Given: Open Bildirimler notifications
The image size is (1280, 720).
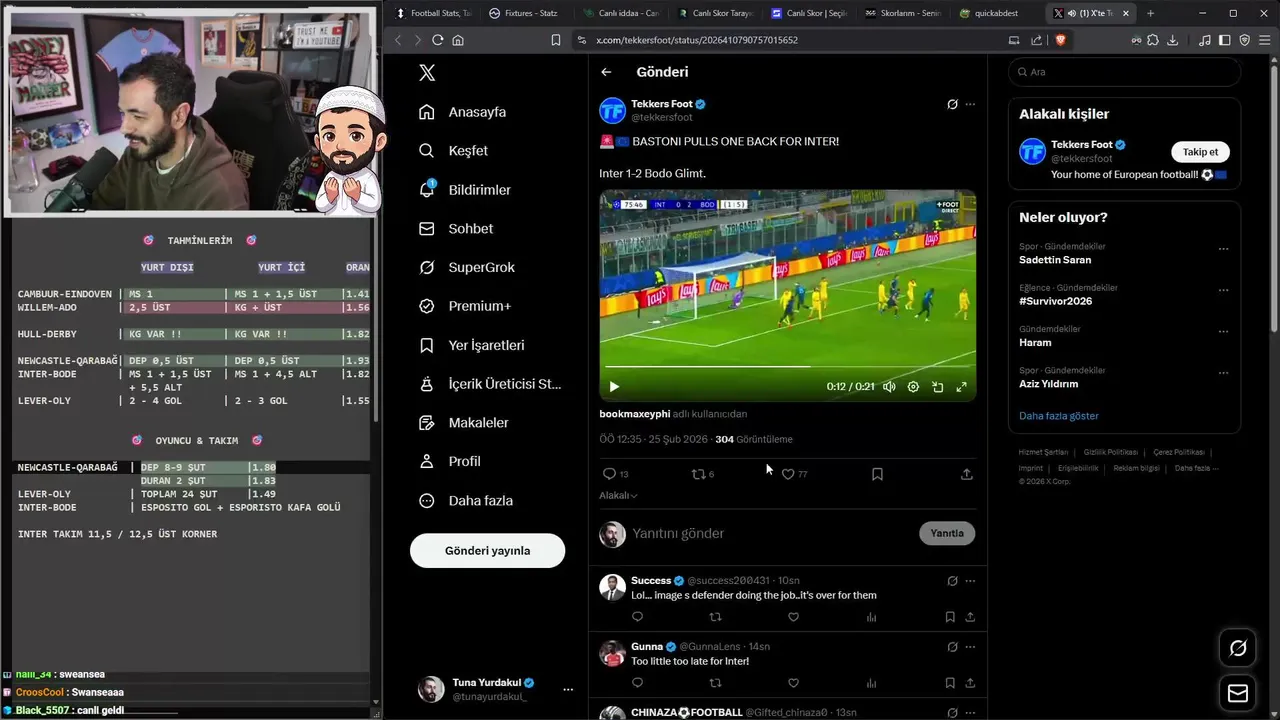Looking at the screenshot, I should [x=465, y=190].
